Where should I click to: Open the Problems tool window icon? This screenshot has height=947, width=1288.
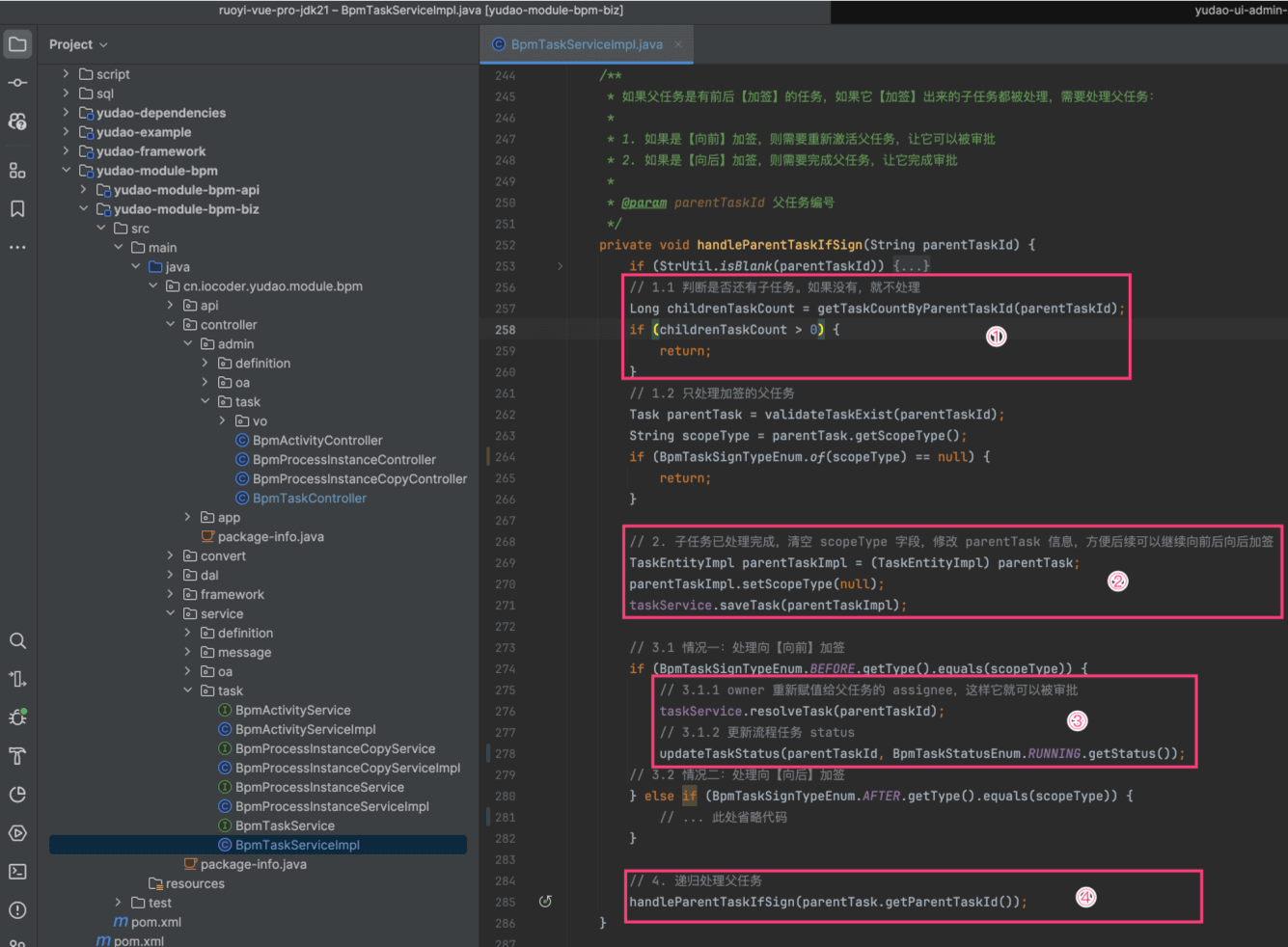tap(17, 910)
